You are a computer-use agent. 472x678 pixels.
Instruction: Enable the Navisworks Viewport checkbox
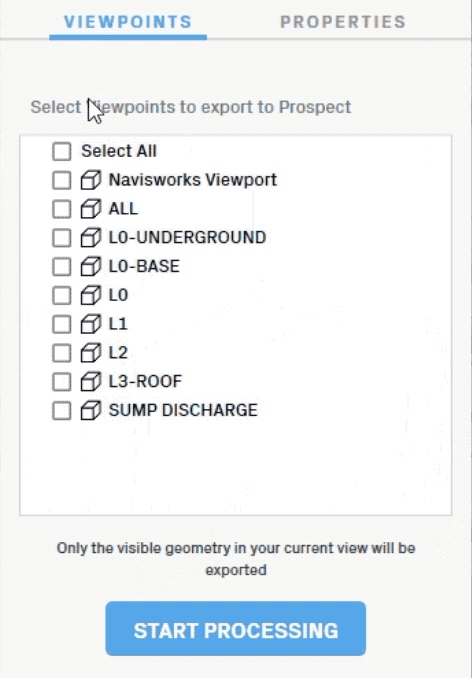(62, 180)
